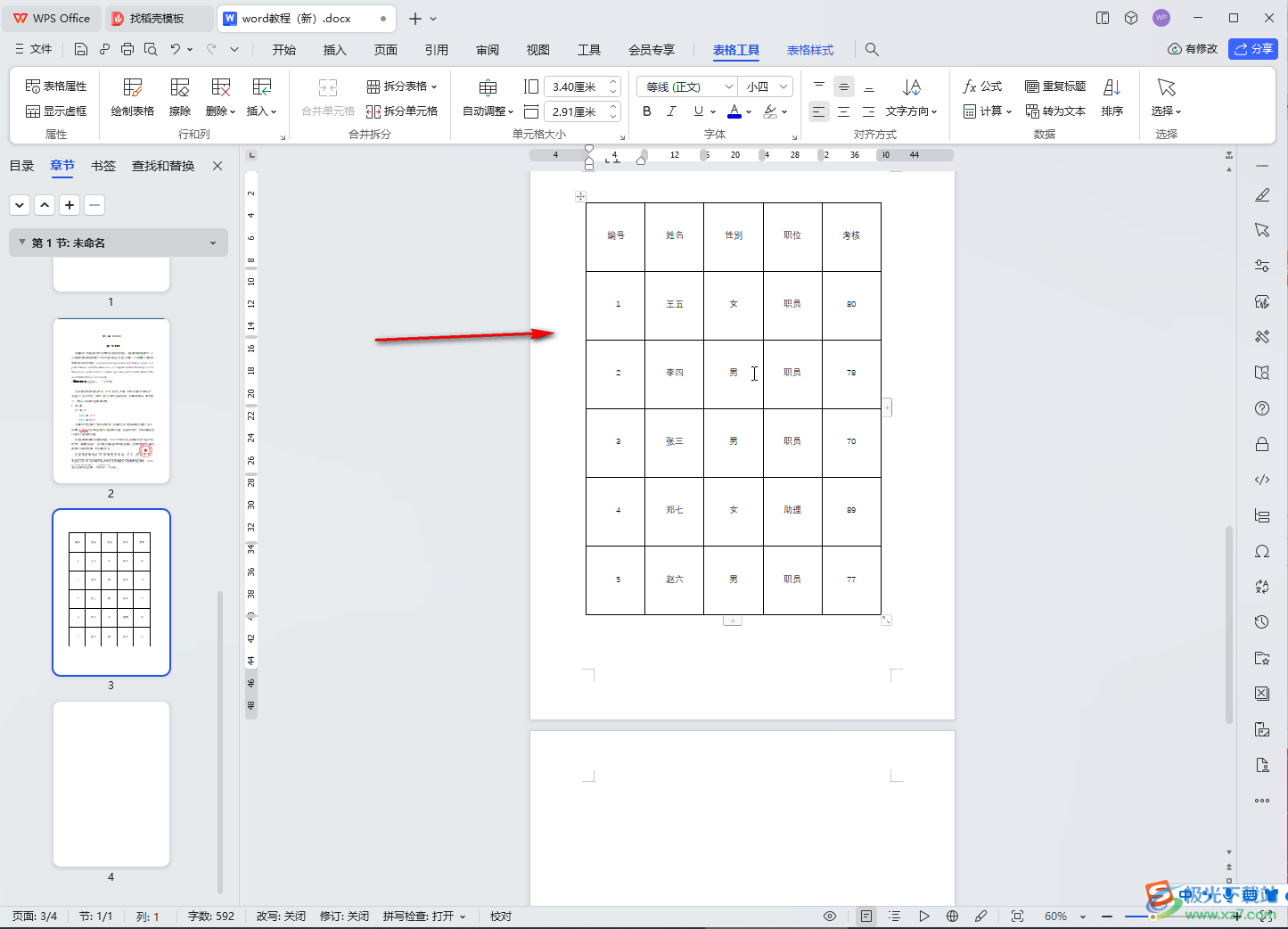The width and height of the screenshot is (1288, 929).
Task: Open the 插入 ribbon tab
Action: tap(334, 50)
